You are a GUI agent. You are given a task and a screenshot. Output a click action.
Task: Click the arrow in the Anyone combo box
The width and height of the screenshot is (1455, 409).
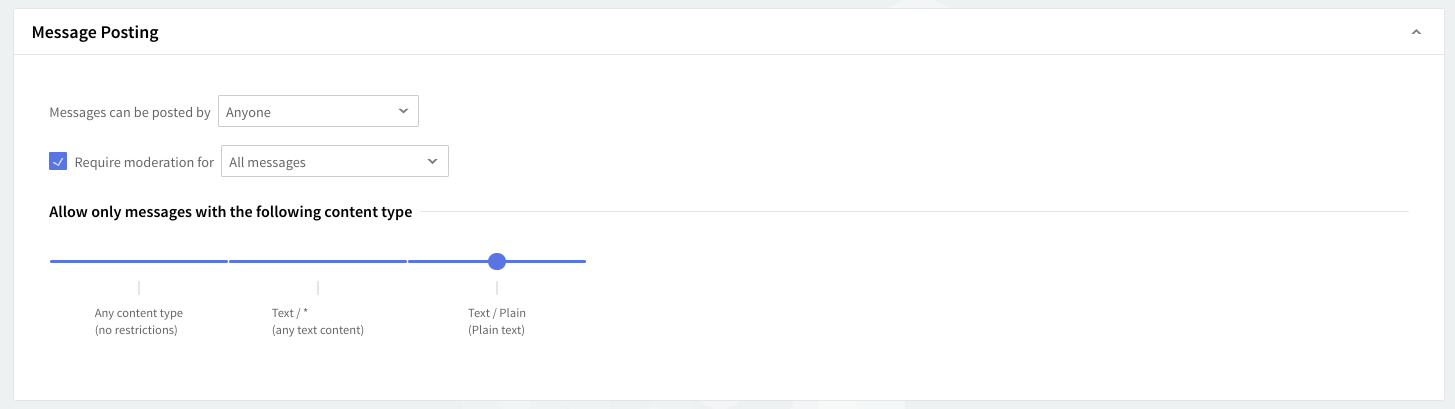tap(403, 111)
